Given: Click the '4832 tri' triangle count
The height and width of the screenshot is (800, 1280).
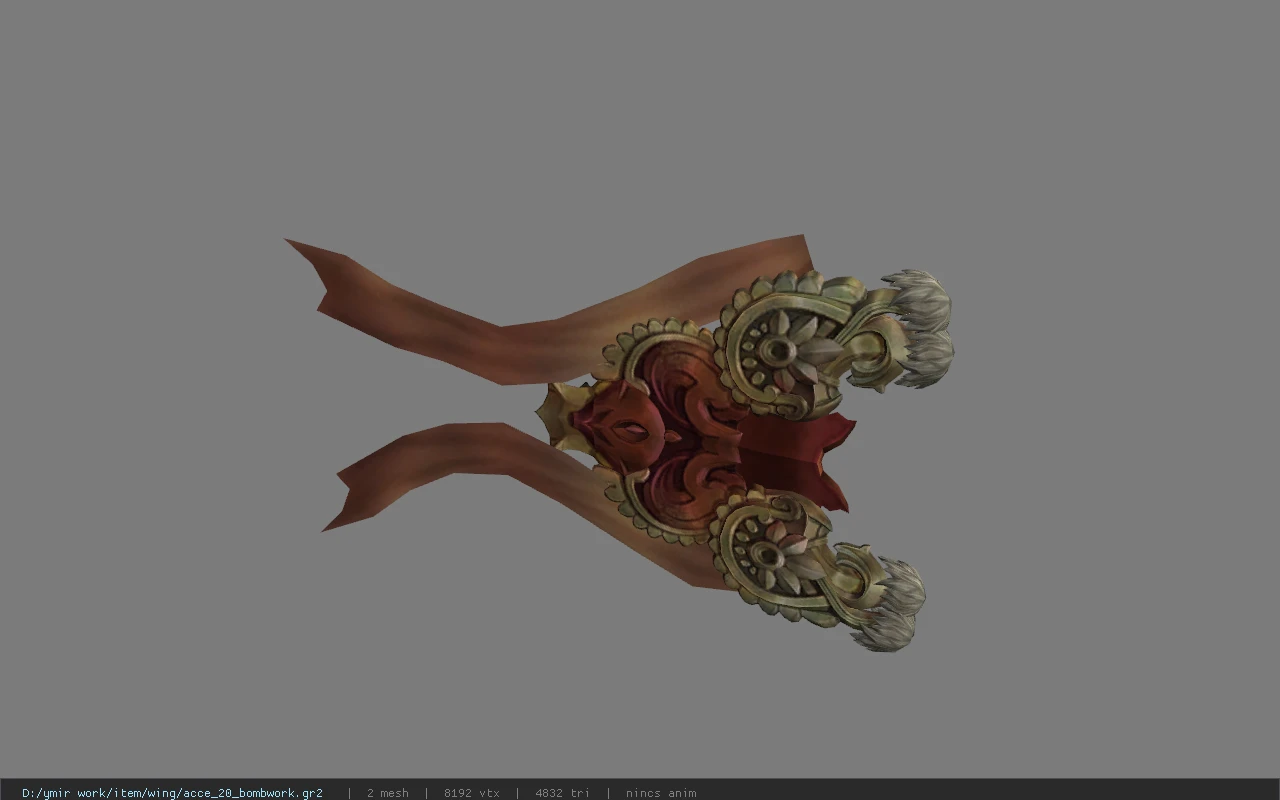Looking at the screenshot, I should 562,793.
